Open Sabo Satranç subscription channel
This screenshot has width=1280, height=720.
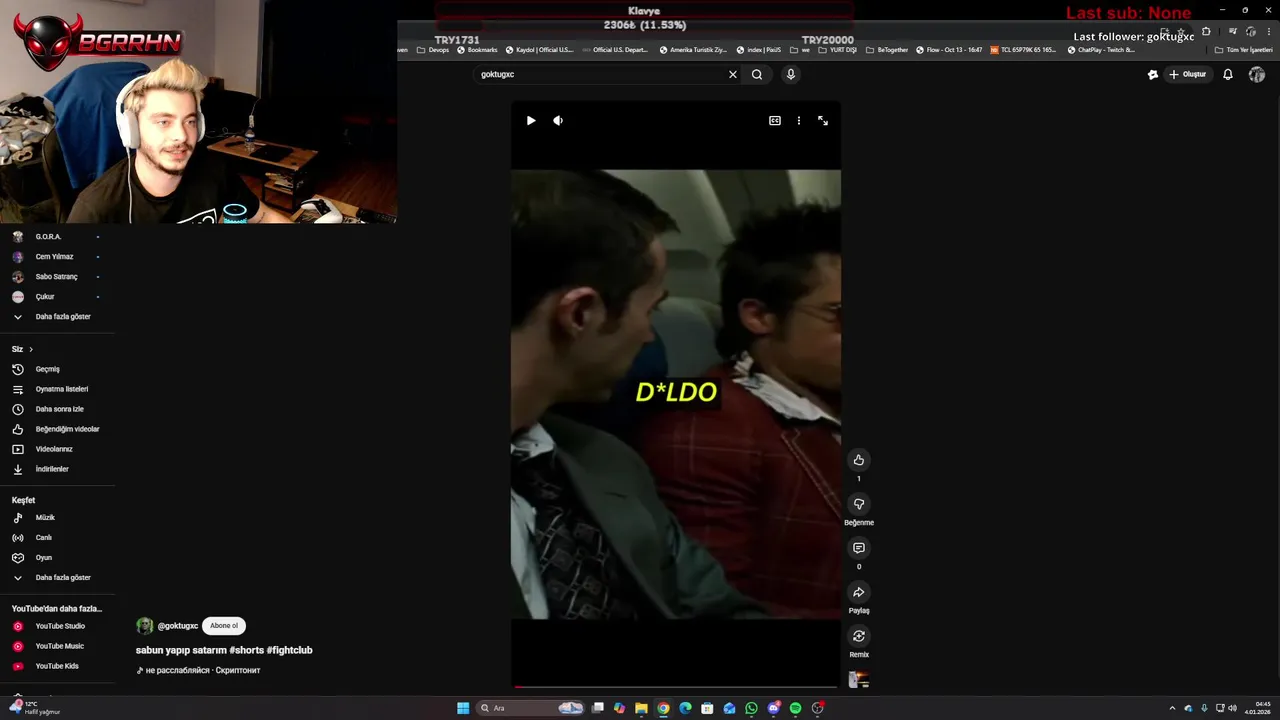click(x=57, y=277)
